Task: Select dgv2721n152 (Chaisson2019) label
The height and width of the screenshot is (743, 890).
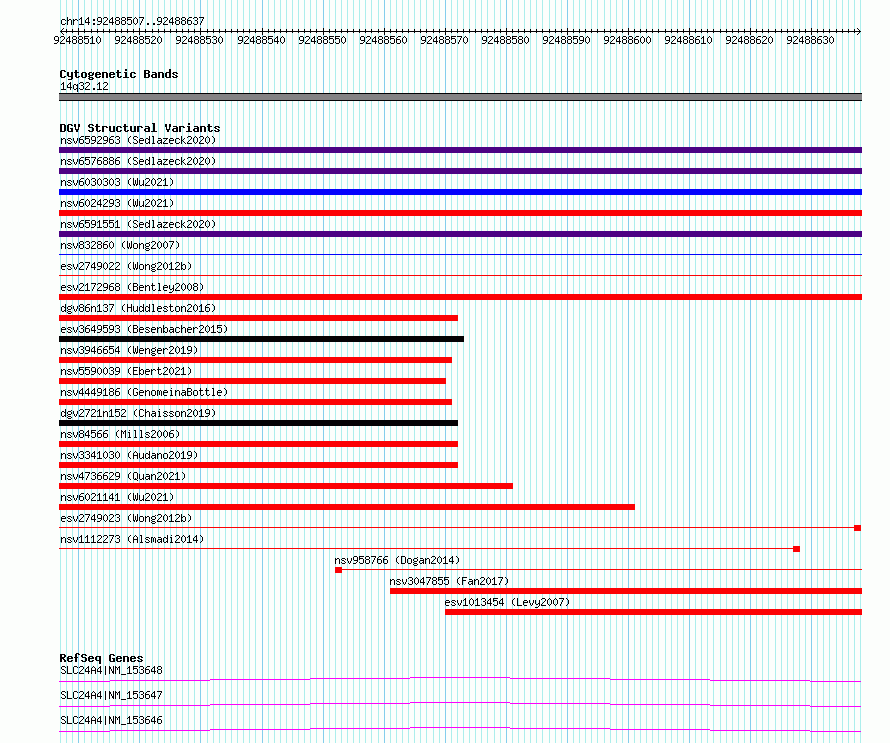Action: [x=138, y=413]
